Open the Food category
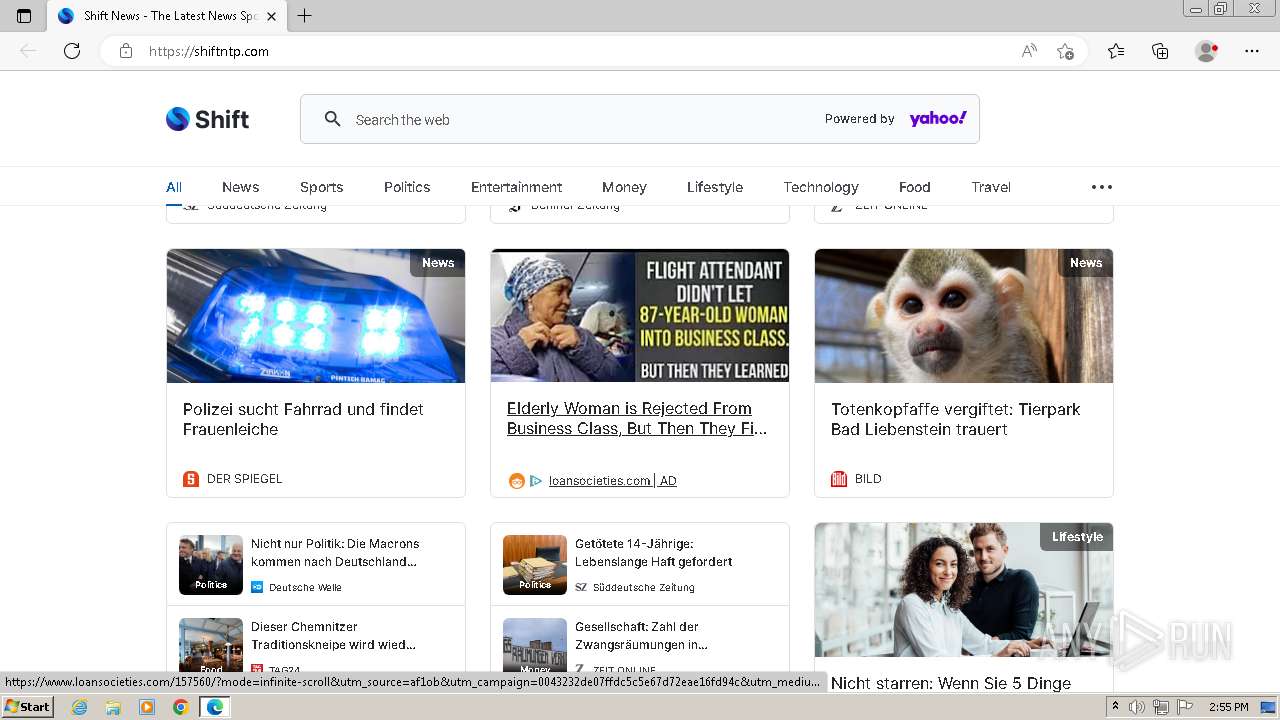This screenshot has height=720, width=1280. coord(914,187)
